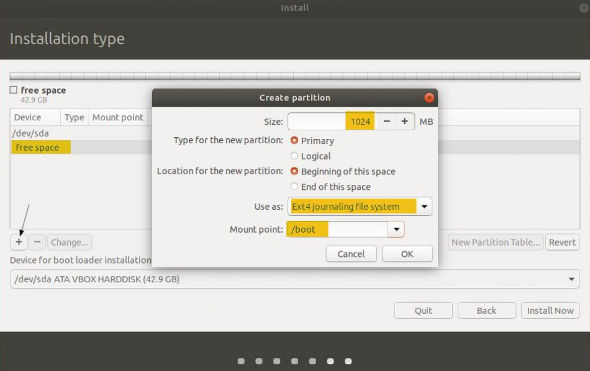Cancel the Create partition dialog
The image size is (590, 371).
pyautogui.click(x=351, y=254)
